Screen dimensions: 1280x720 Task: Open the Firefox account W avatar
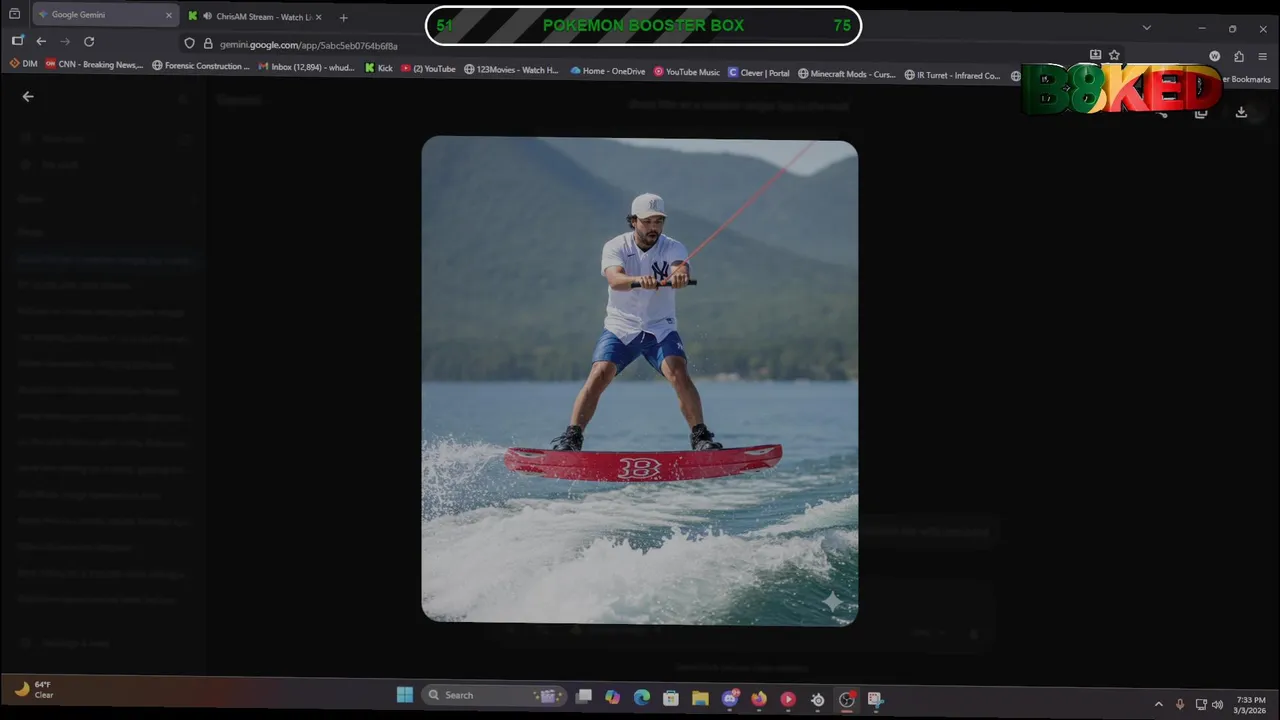[x=1214, y=56]
